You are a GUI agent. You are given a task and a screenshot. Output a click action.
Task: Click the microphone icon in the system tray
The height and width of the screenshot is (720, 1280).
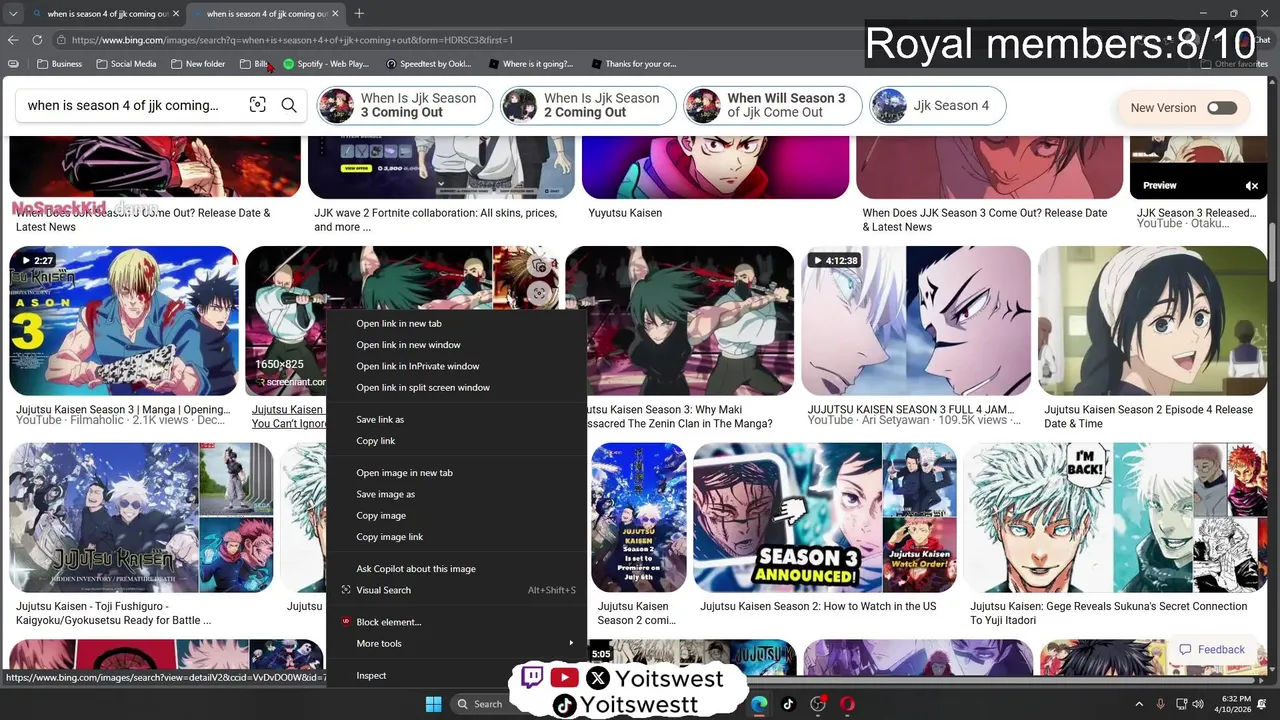1160,704
